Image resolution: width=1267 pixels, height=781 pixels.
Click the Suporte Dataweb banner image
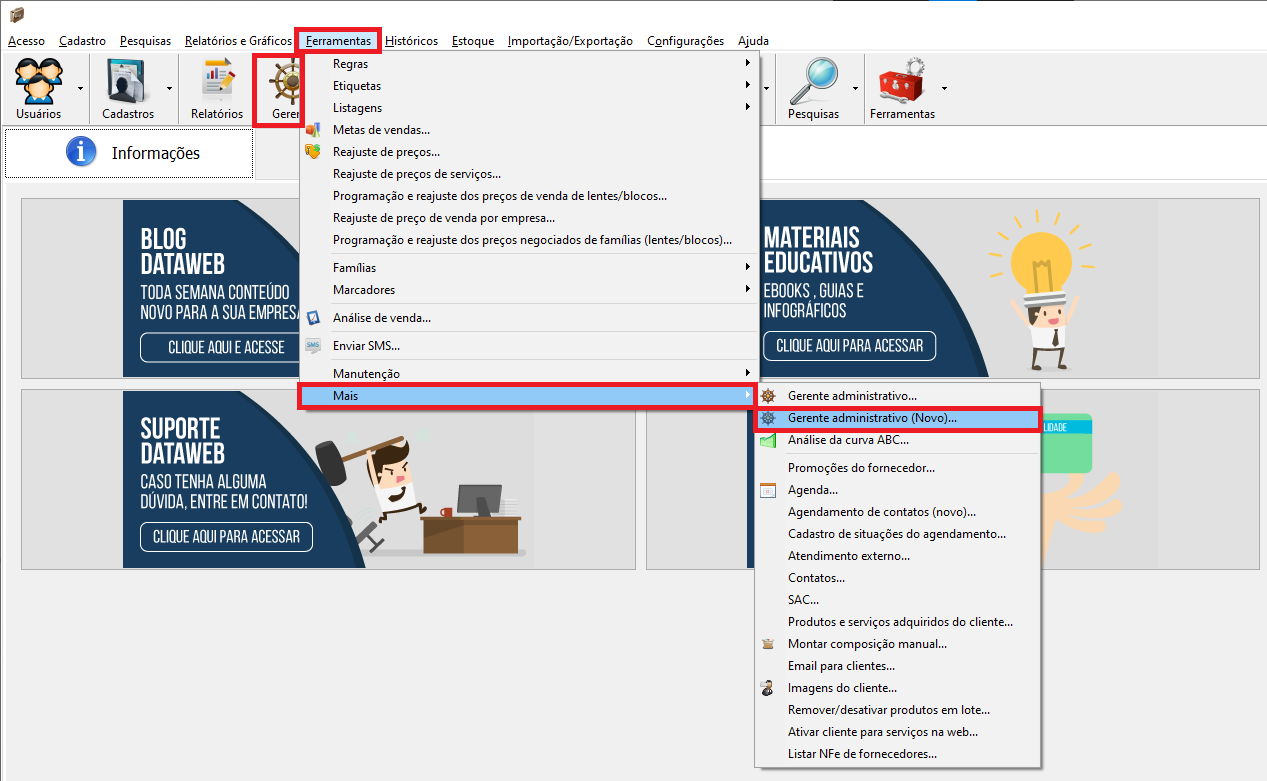[328, 479]
